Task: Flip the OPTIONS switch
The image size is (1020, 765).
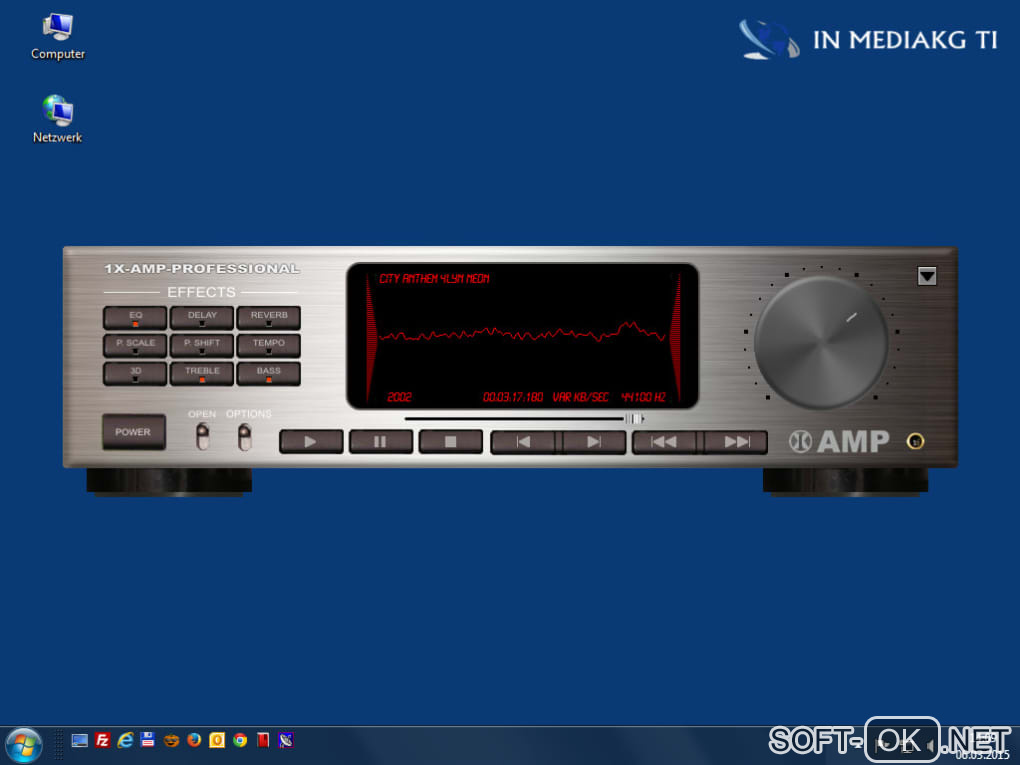Action: coord(245,436)
